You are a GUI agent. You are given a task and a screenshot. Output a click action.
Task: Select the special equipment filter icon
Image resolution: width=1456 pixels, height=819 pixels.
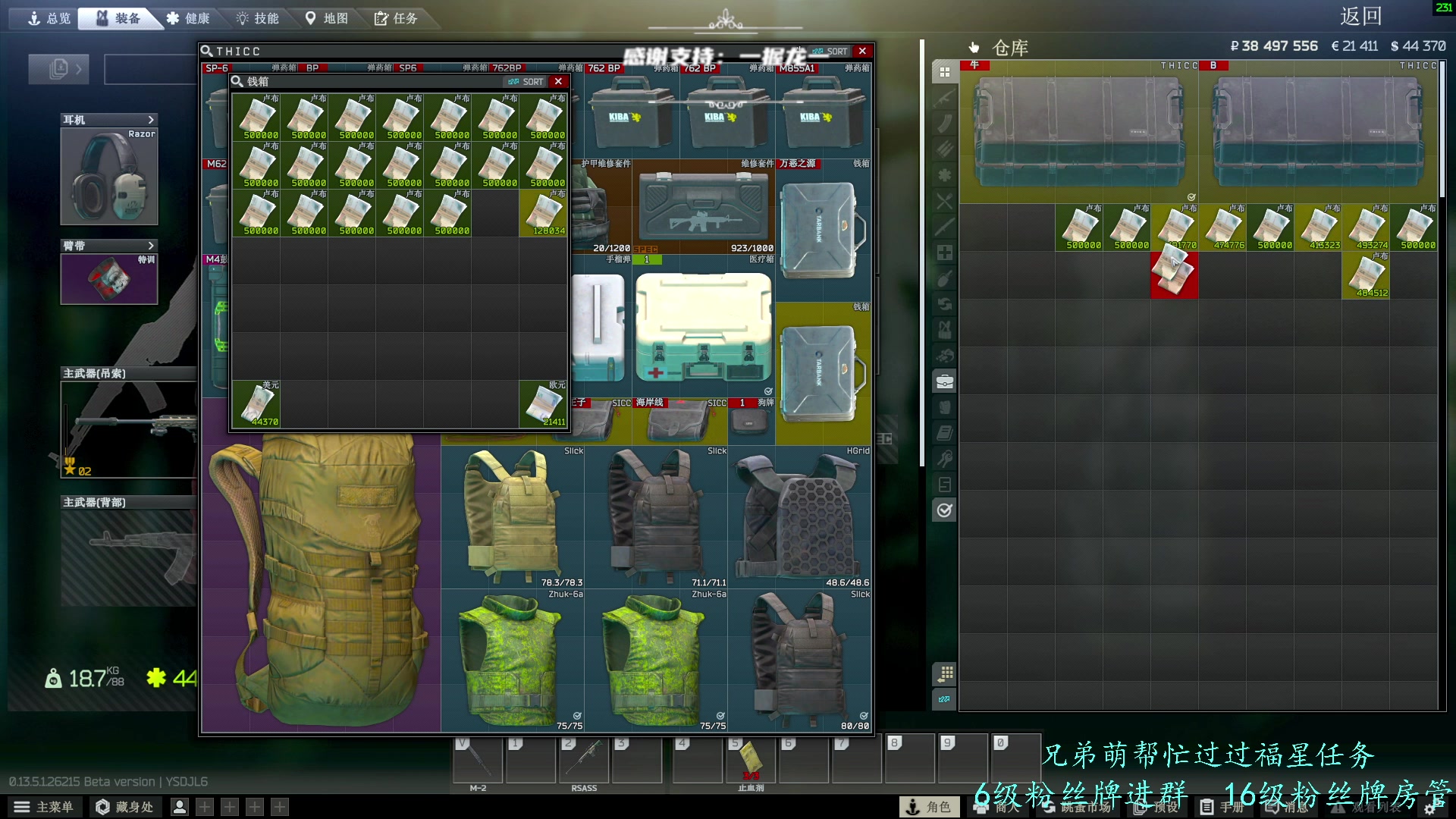coord(944,485)
